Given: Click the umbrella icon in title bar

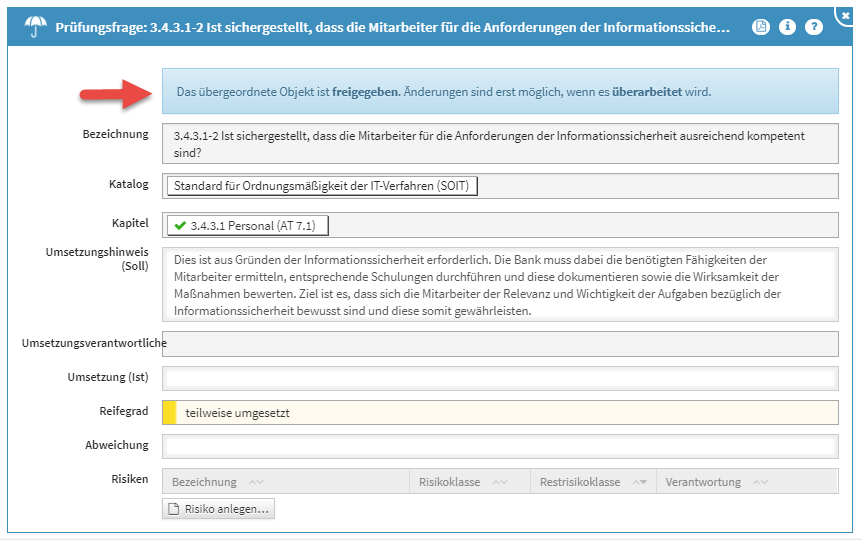Looking at the screenshot, I should [36, 27].
